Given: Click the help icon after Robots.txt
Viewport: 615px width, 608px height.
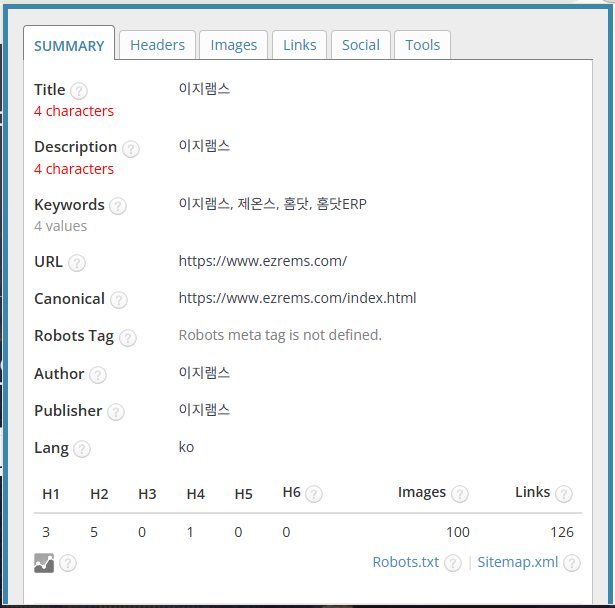Looking at the screenshot, I should coord(453,563).
